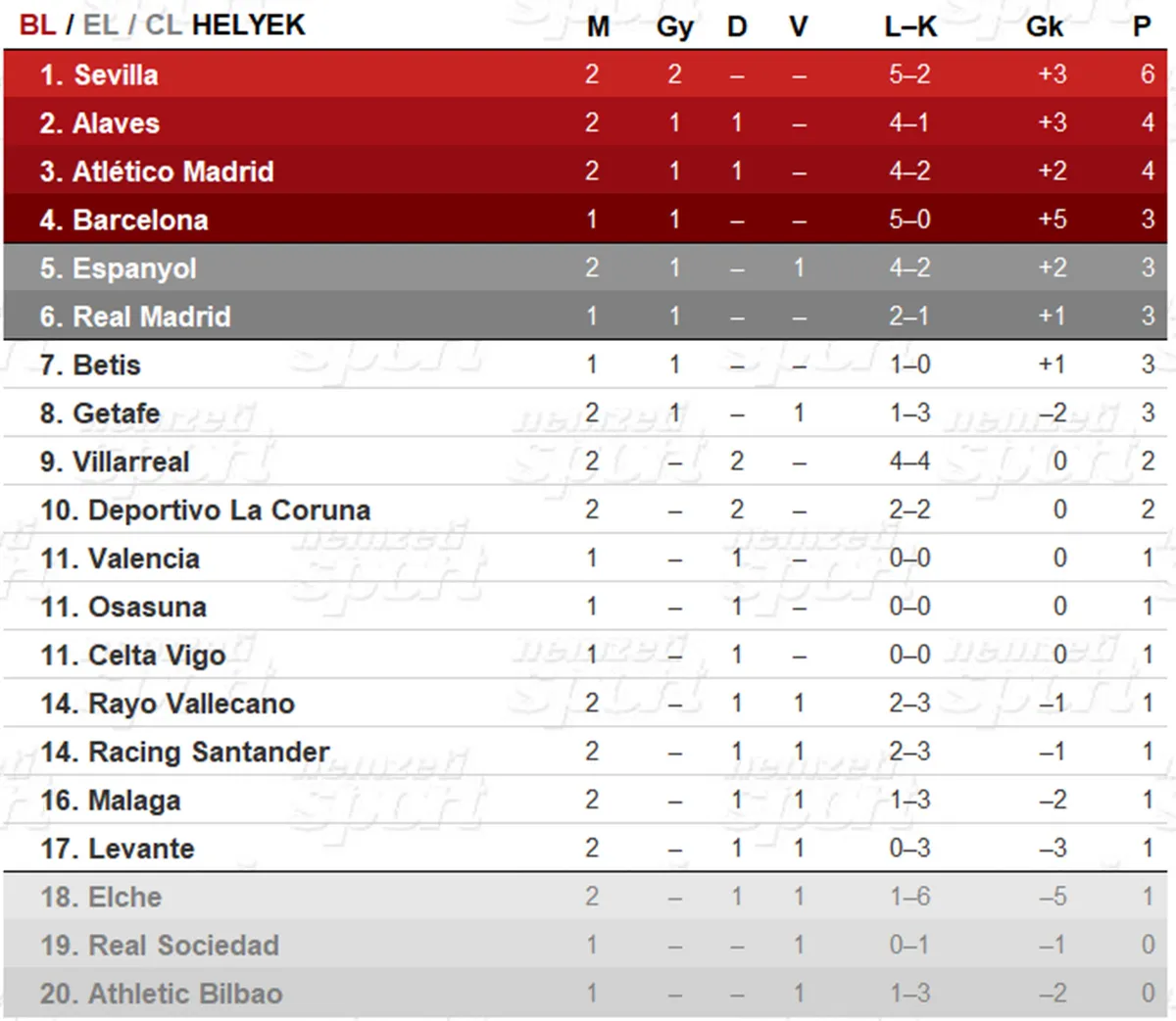
Task: Click the Gy wins column header
Action: pyautogui.click(x=674, y=27)
